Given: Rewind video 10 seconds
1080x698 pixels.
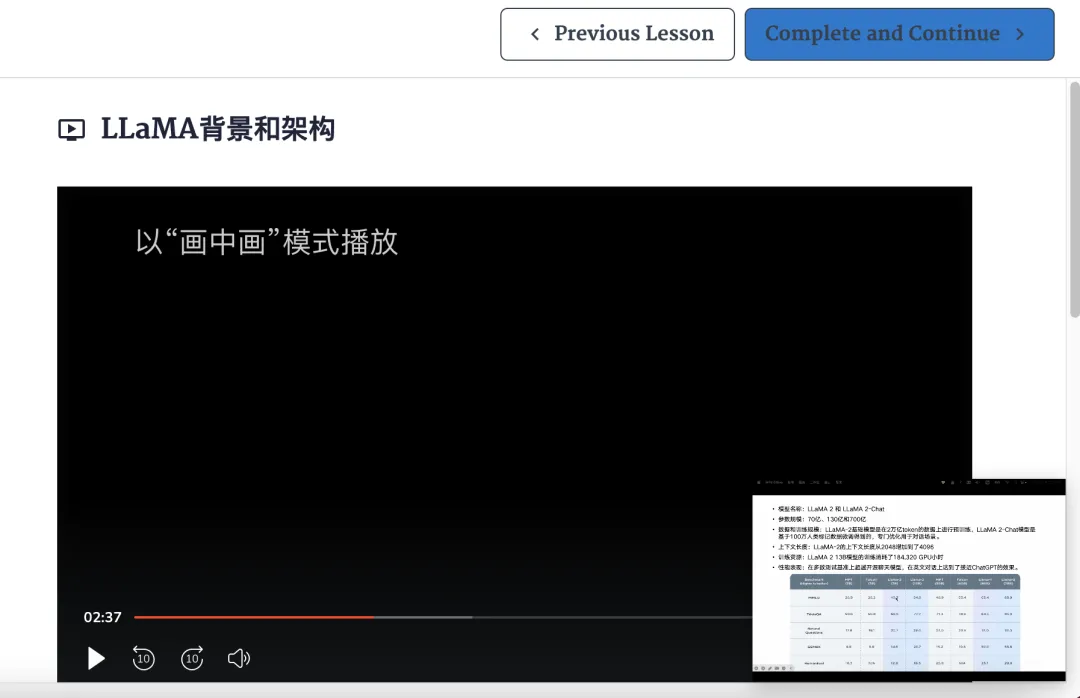Looking at the screenshot, I should [x=143, y=659].
